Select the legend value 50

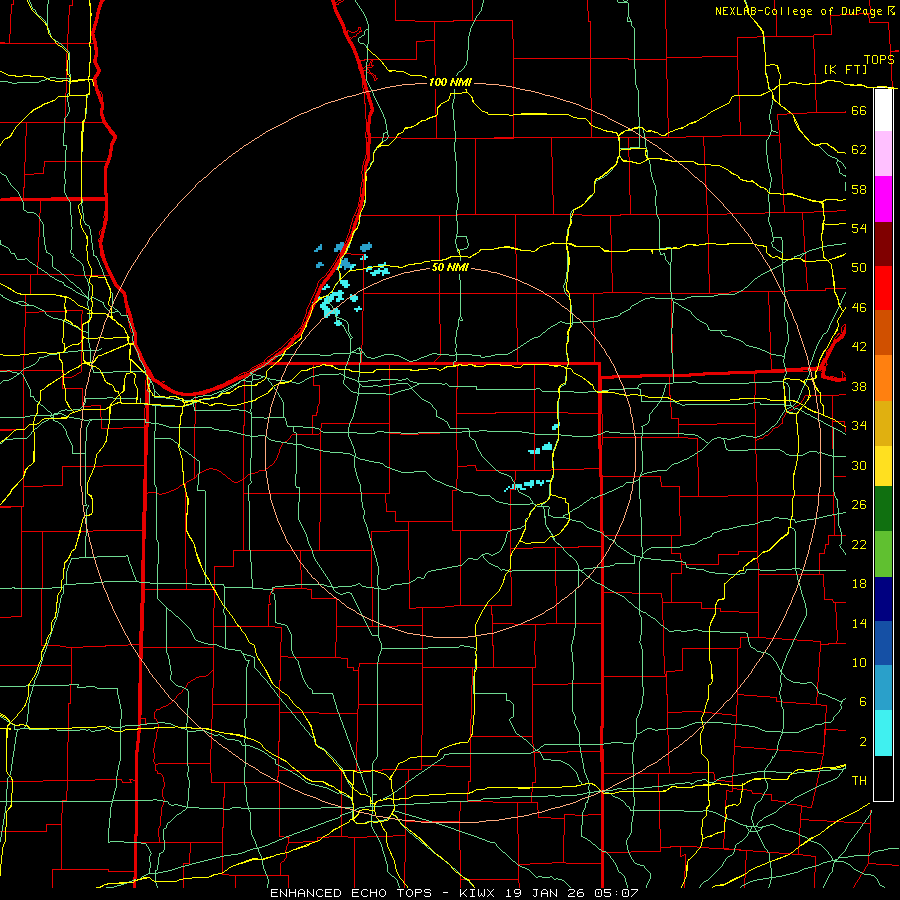point(859,268)
